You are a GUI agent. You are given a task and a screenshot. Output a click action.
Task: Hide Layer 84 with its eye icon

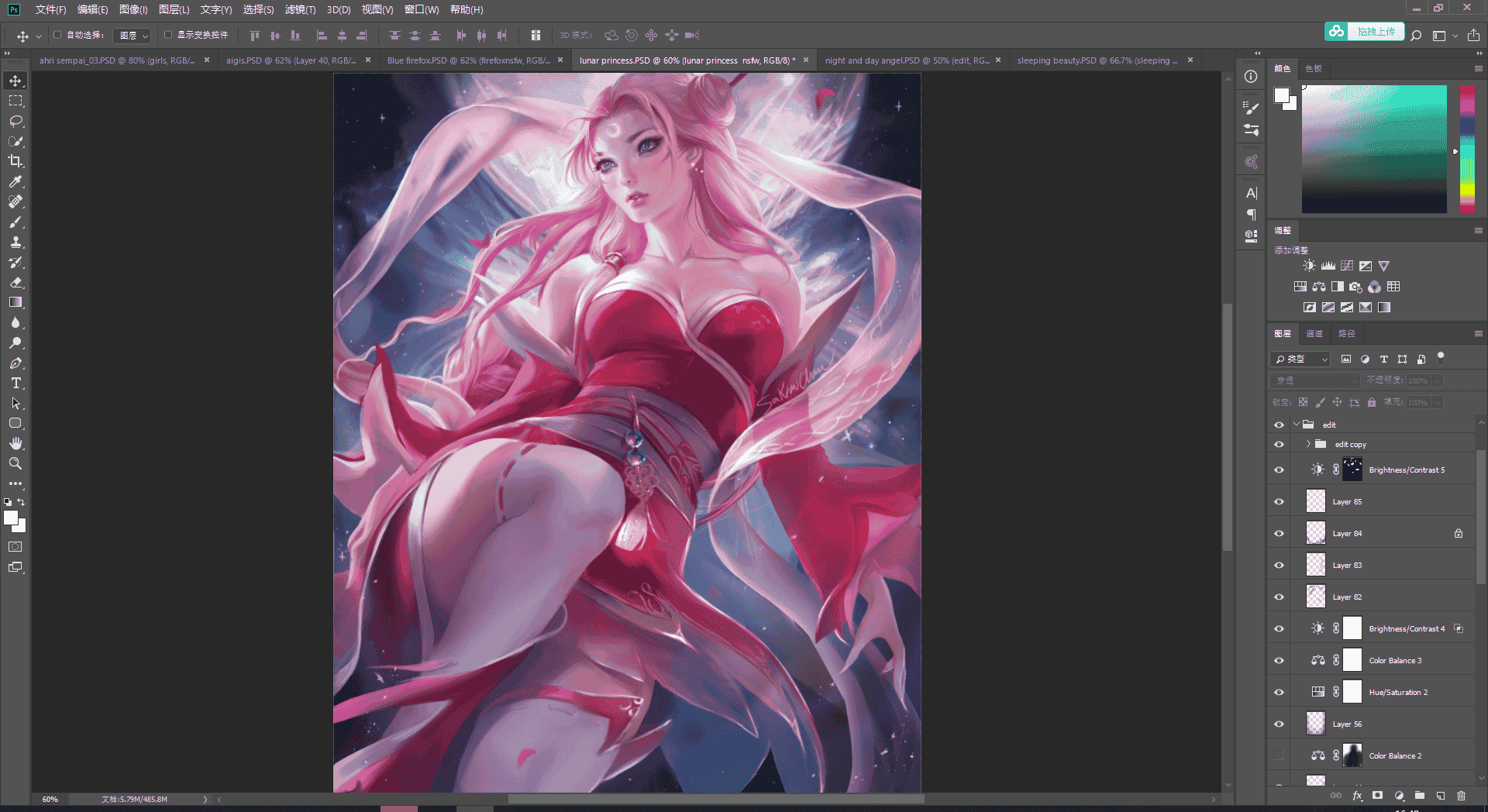pyautogui.click(x=1279, y=533)
